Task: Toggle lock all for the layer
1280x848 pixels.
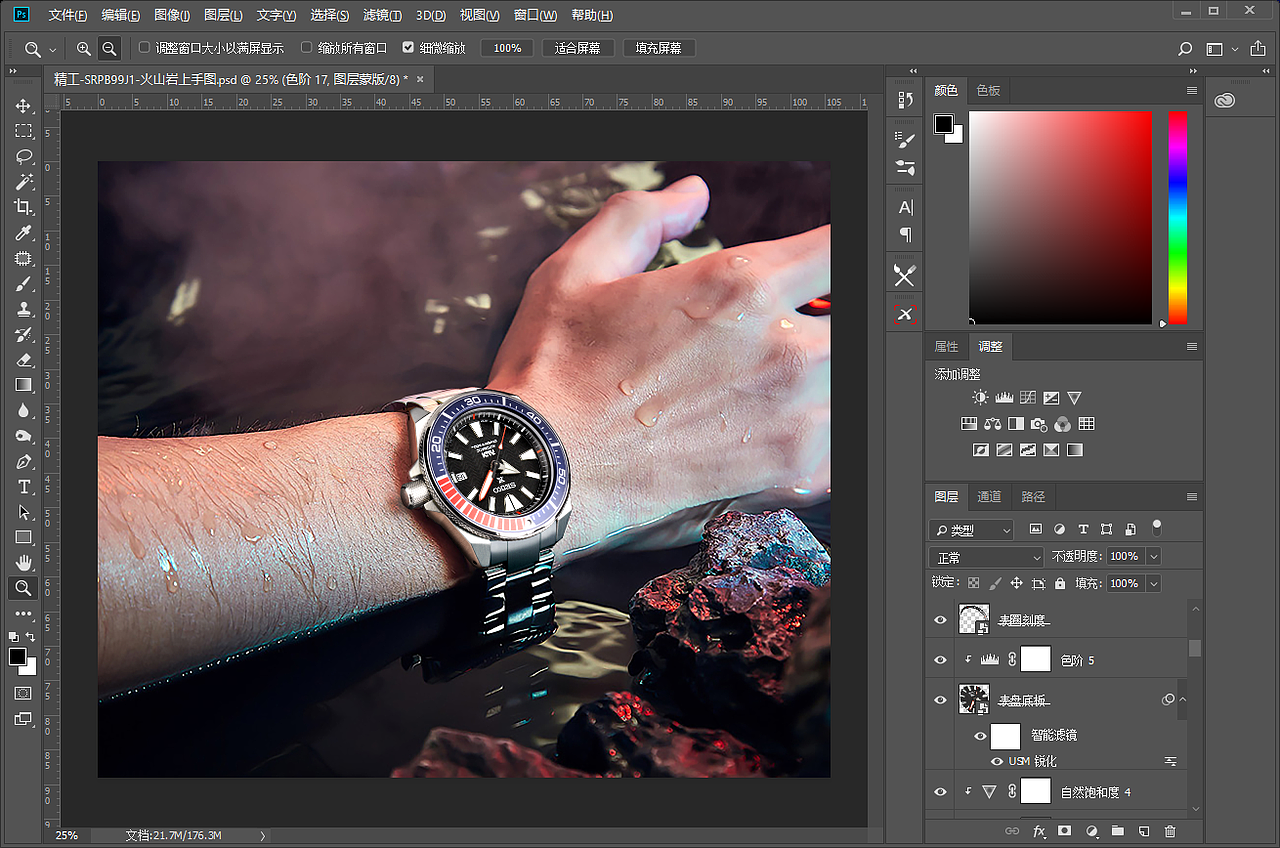Action: [x=1060, y=583]
